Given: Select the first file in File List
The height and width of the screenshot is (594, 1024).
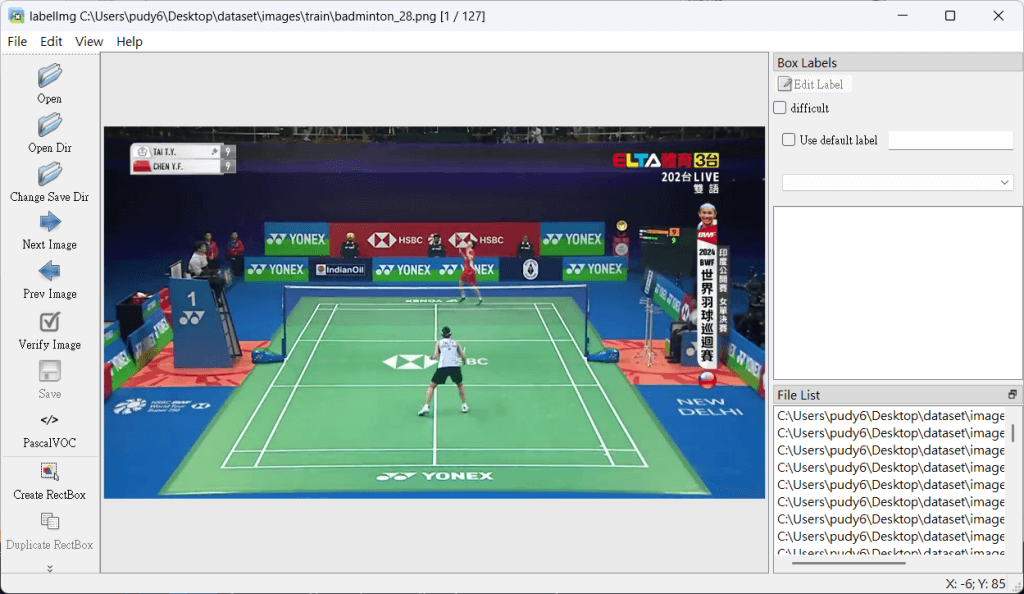Looking at the screenshot, I should pos(890,416).
